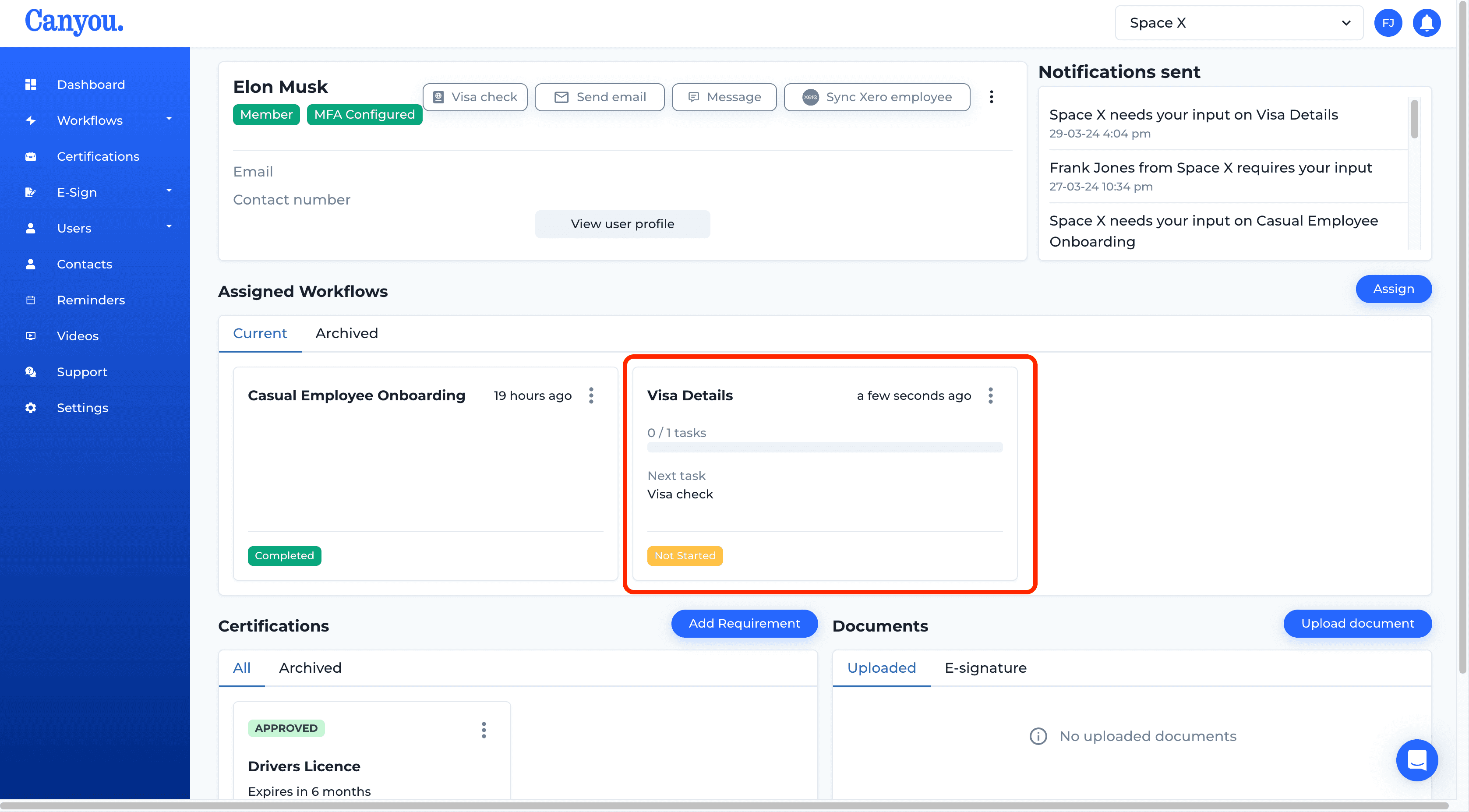Open the FJ user avatar menu

(1388, 23)
